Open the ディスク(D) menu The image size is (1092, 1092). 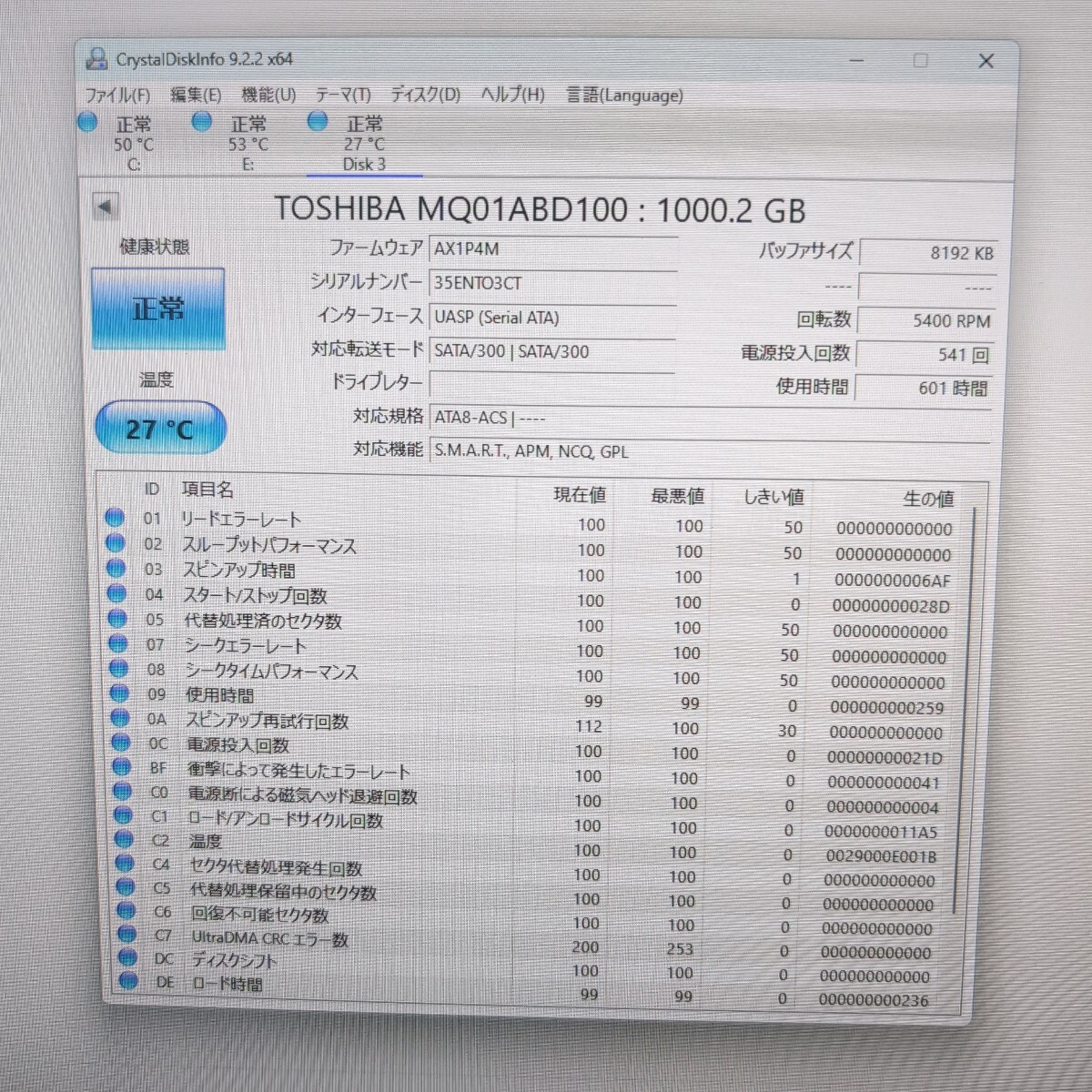(425, 95)
